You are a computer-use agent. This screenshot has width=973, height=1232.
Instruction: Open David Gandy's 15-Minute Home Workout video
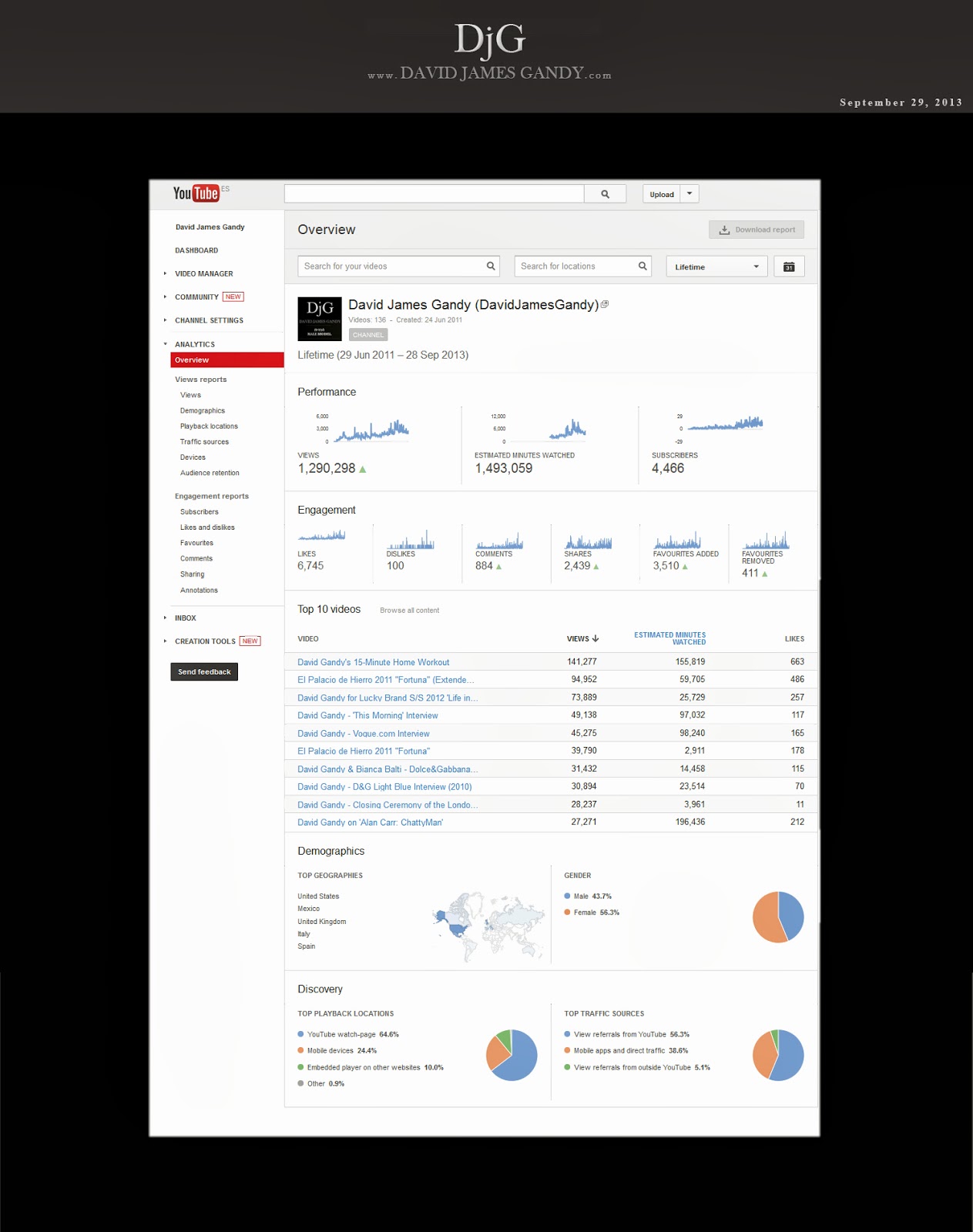[x=373, y=662]
